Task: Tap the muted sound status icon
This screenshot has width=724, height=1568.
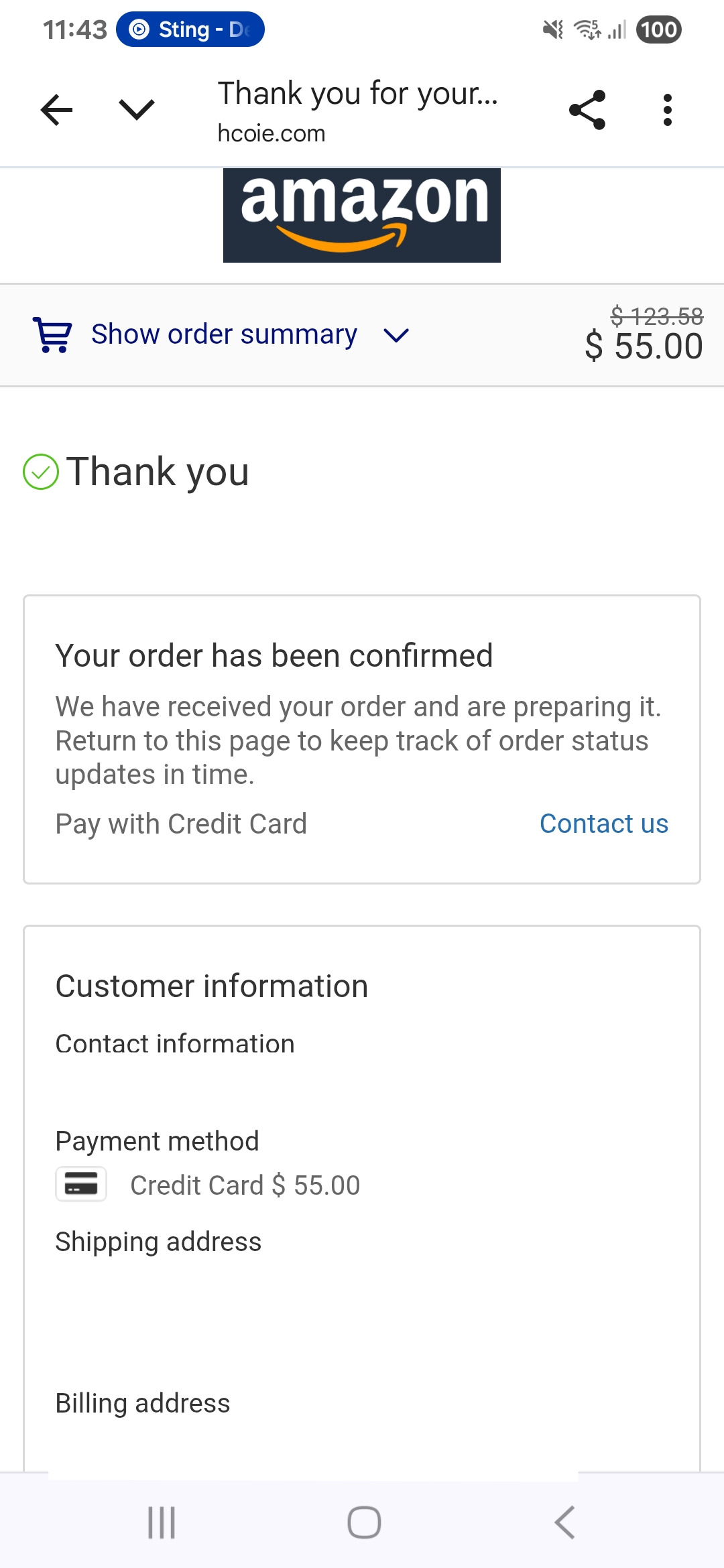Action: 553,29
